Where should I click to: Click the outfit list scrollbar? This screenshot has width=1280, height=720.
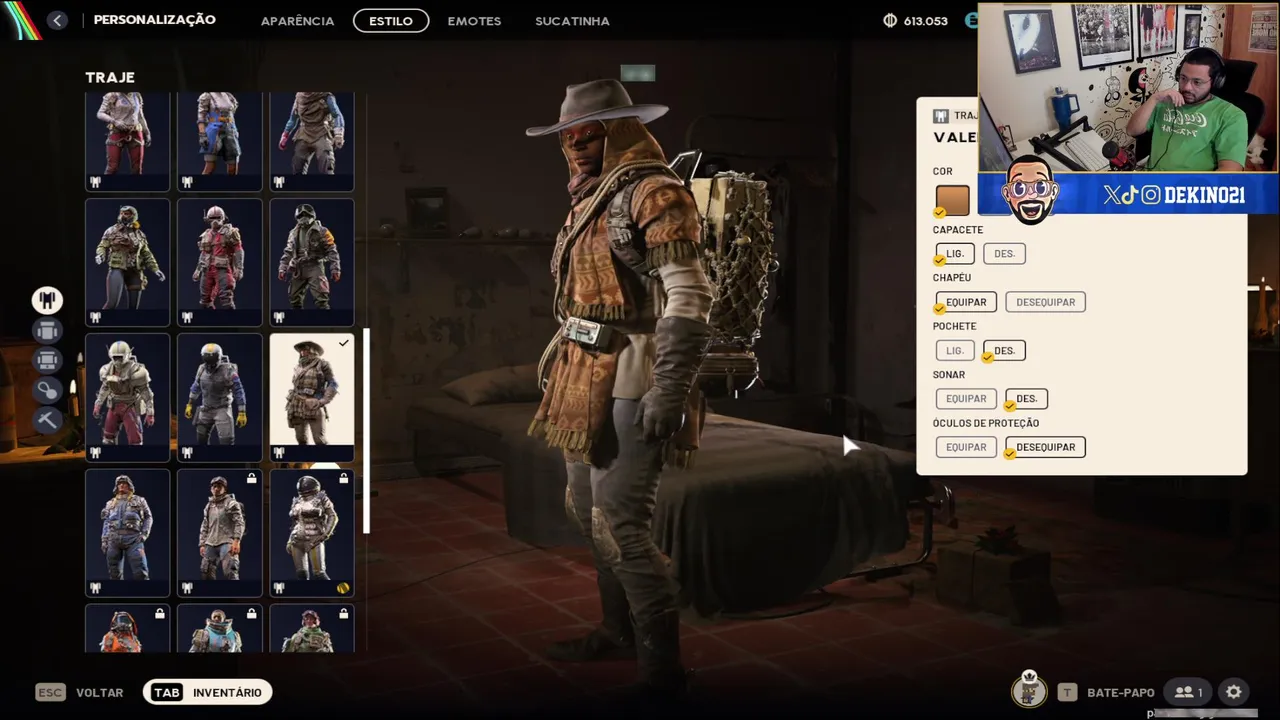[x=366, y=430]
